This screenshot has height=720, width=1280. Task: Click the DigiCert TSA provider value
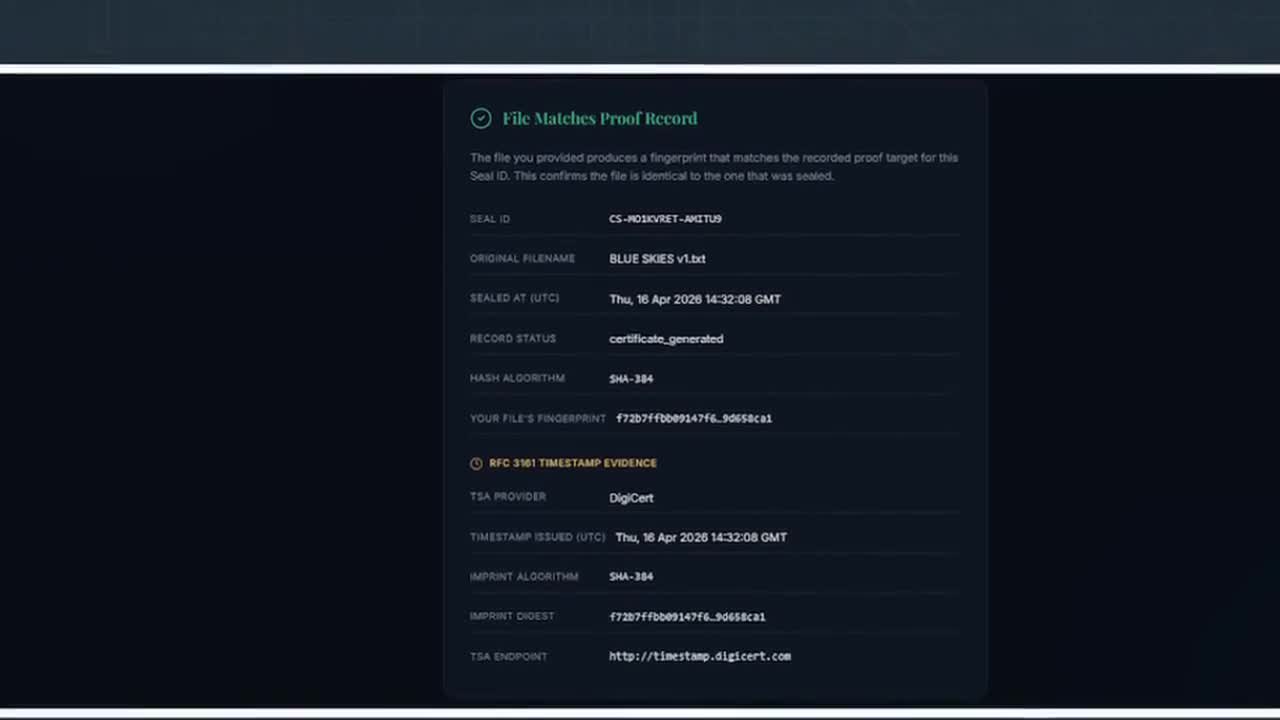pyautogui.click(x=631, y=498)
